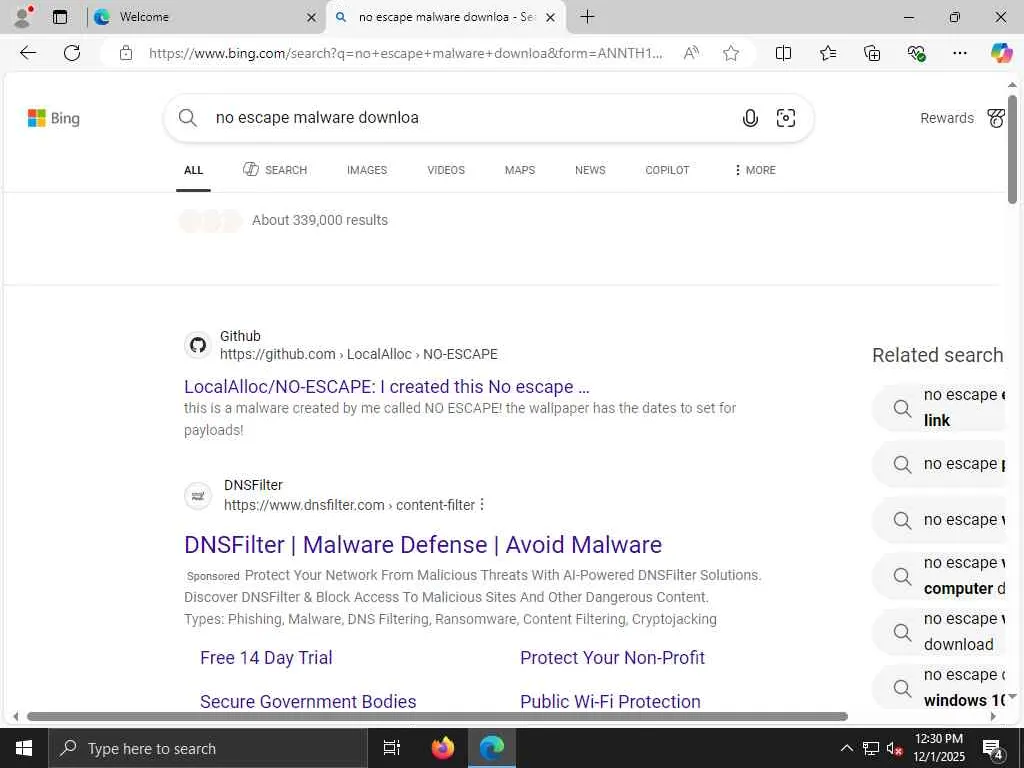Switch to the NEWS tab
Screen dimensions: 1024x768
[x=590, y=170]
